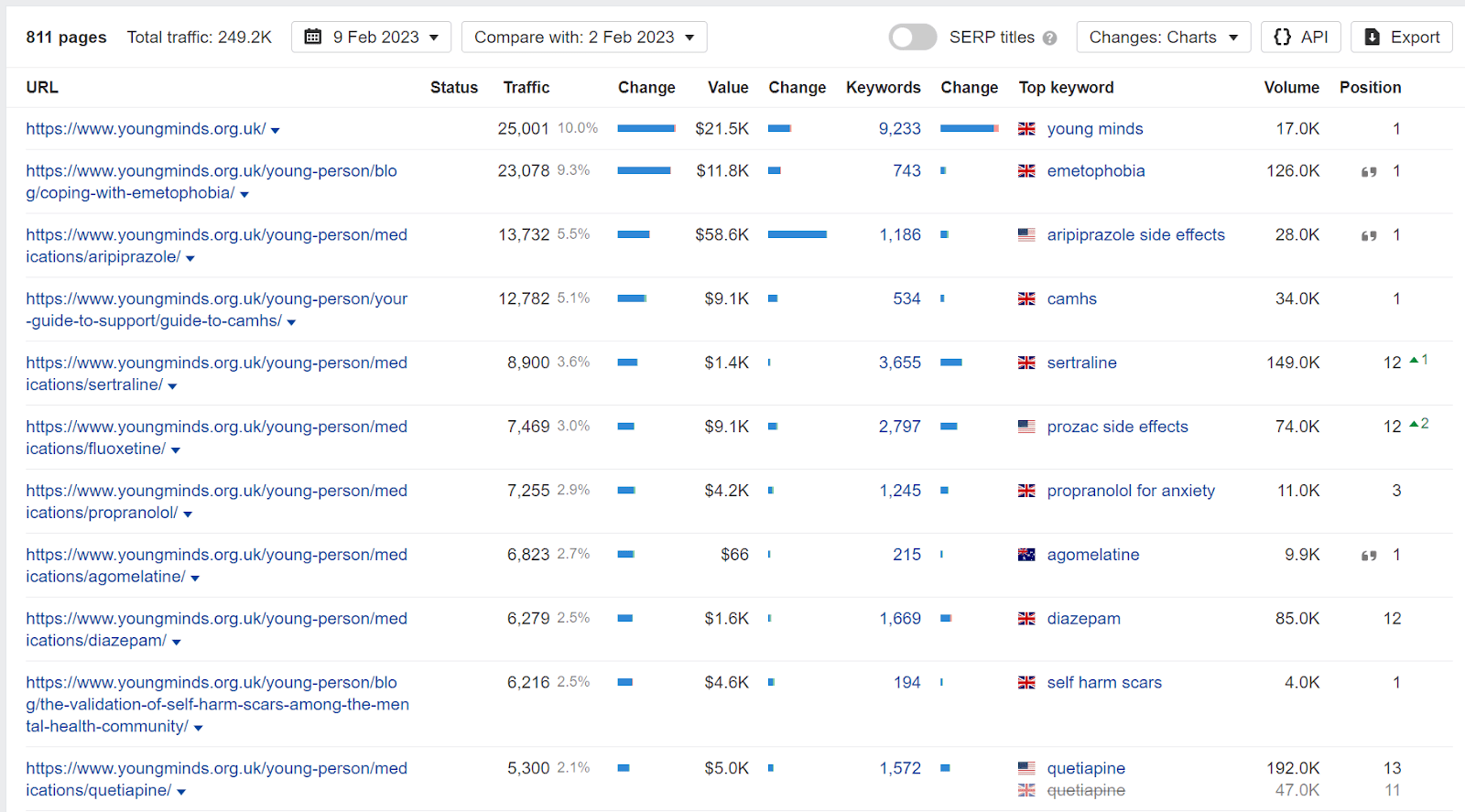
Task: Click the featured snippet quote icon for aripiprazole
Action: pyautogui.click(x=1369, y=236)
